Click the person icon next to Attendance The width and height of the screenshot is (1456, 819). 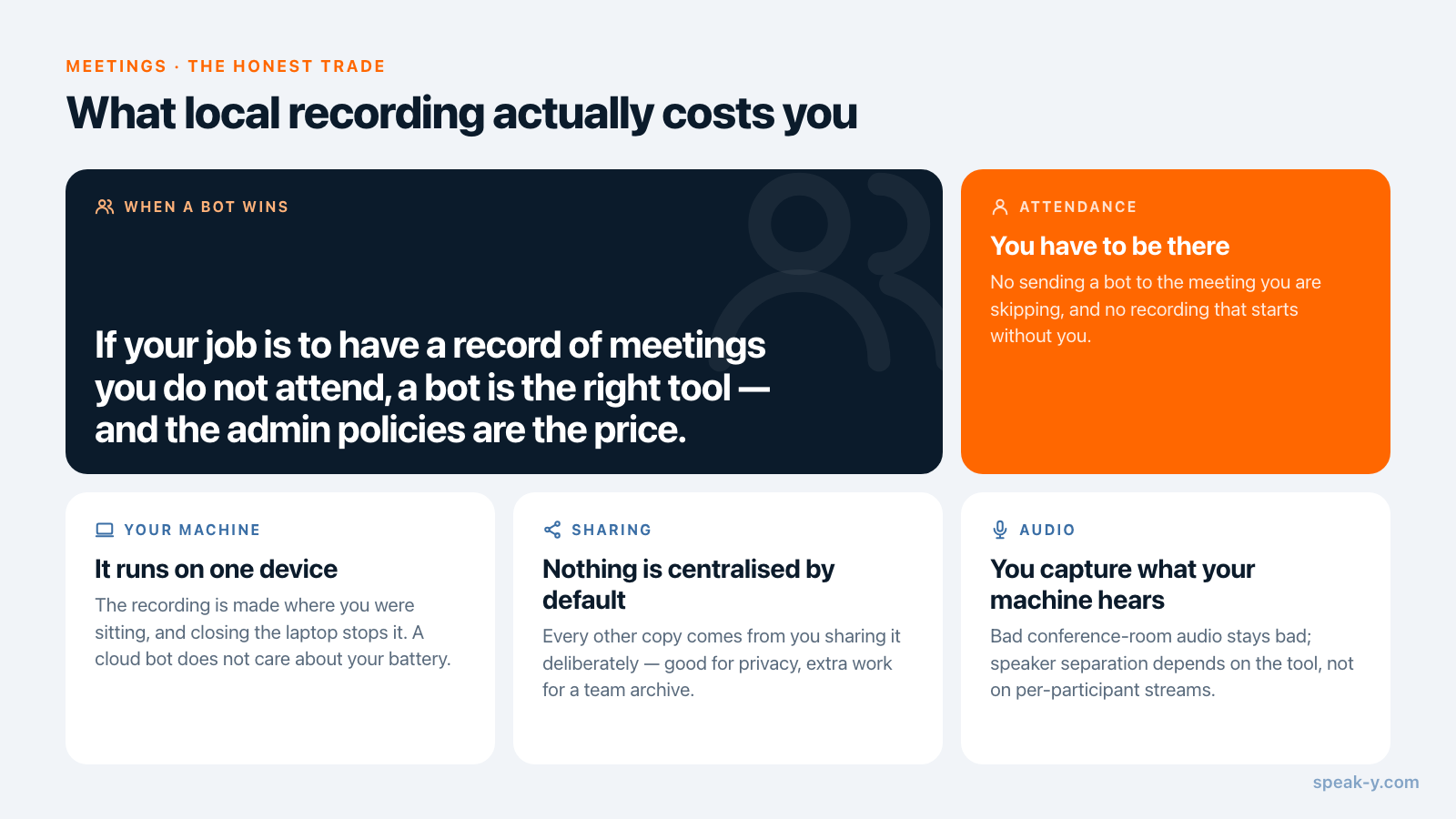click(x=1000, y=207)
